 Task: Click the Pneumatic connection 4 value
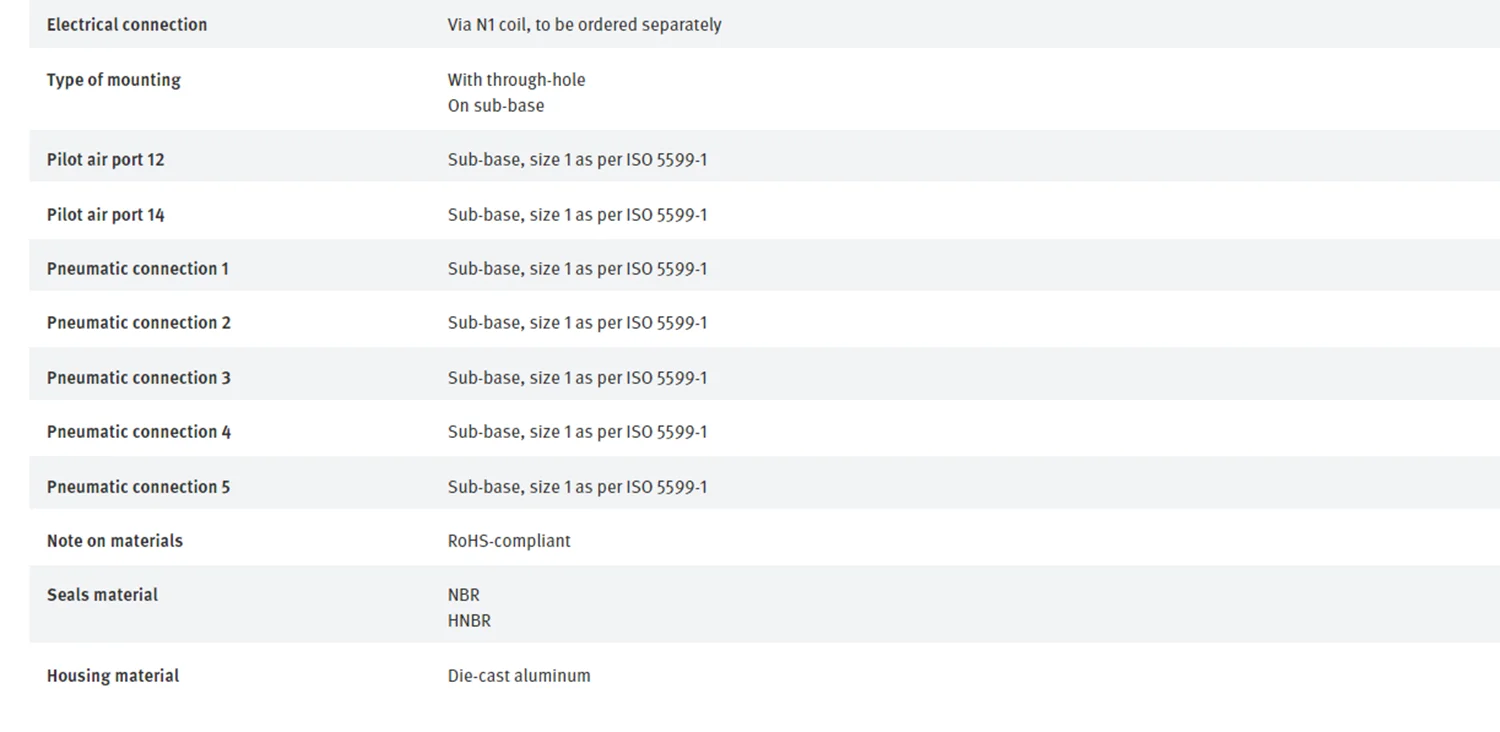click(577, 432)
